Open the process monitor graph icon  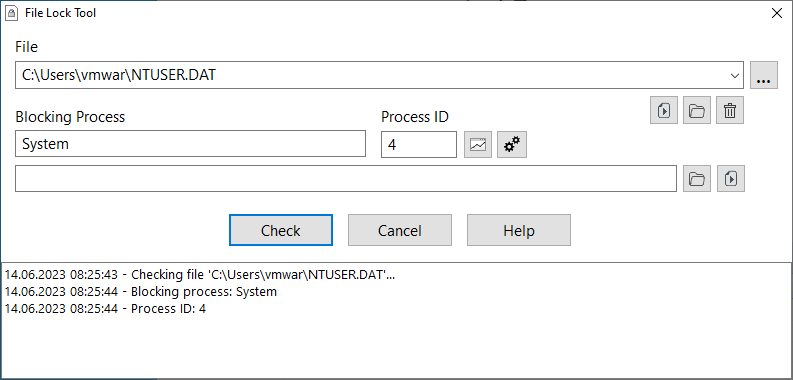[478, 145]
